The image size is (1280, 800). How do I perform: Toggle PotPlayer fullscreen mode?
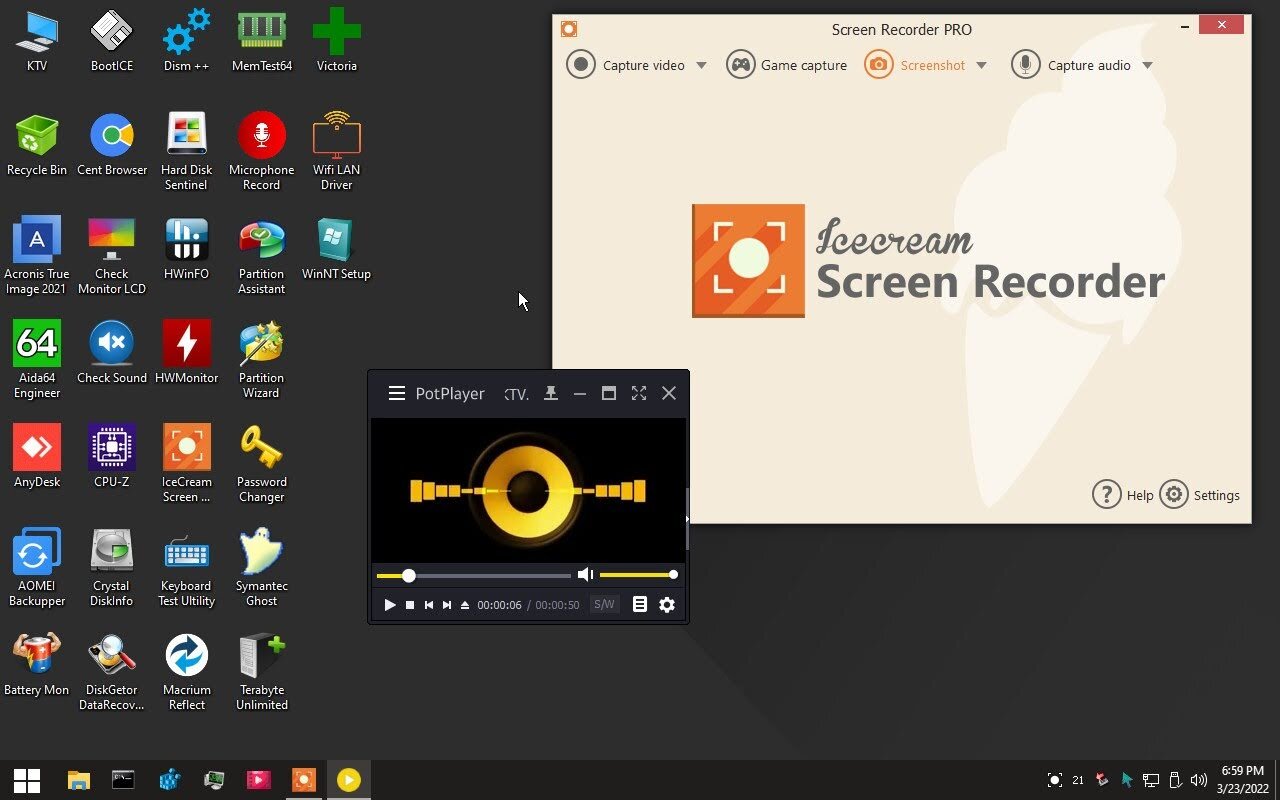click(639, 394)
